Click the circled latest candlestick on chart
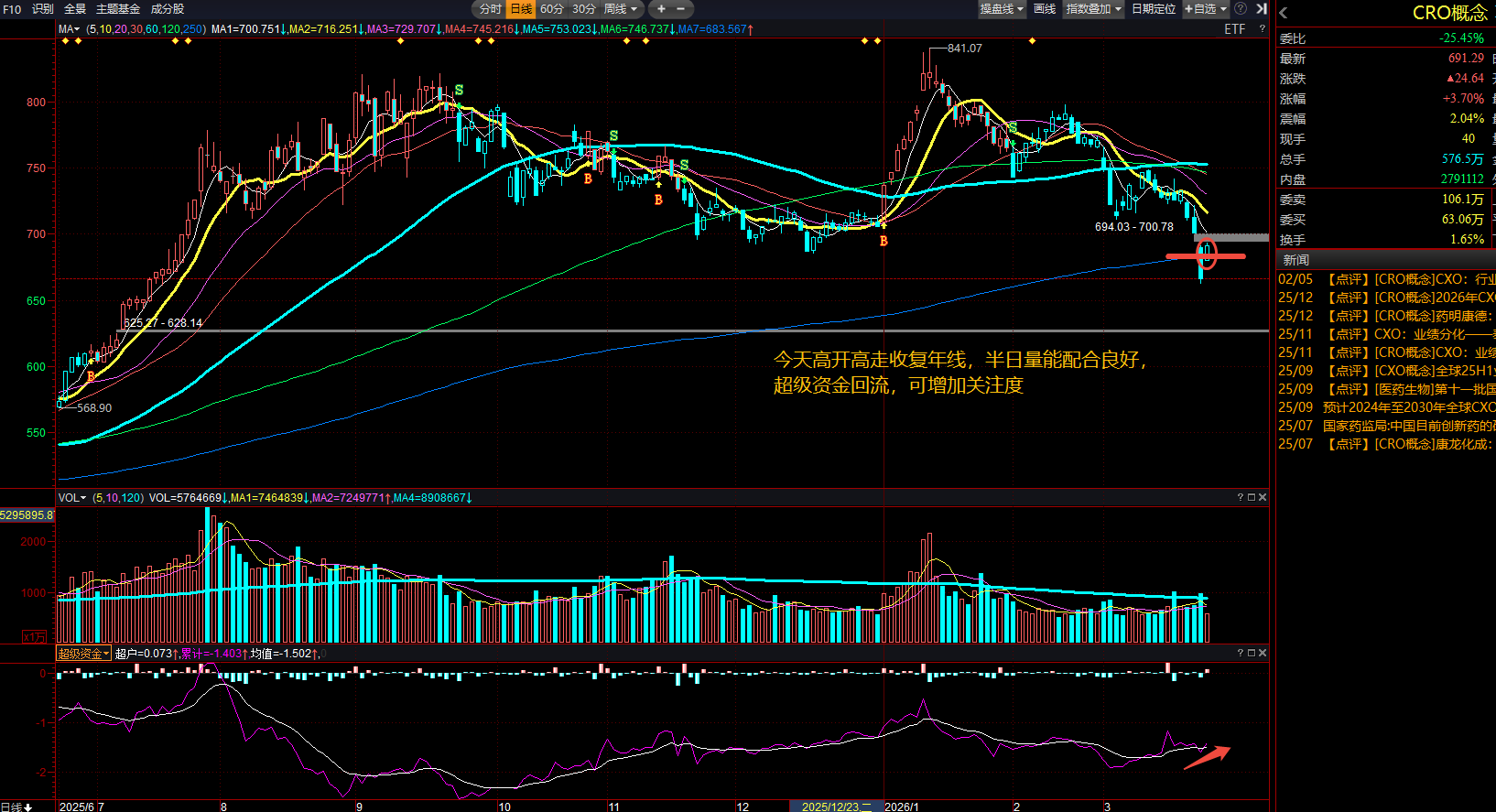Screen dimensions: 1496x812 1207,254
